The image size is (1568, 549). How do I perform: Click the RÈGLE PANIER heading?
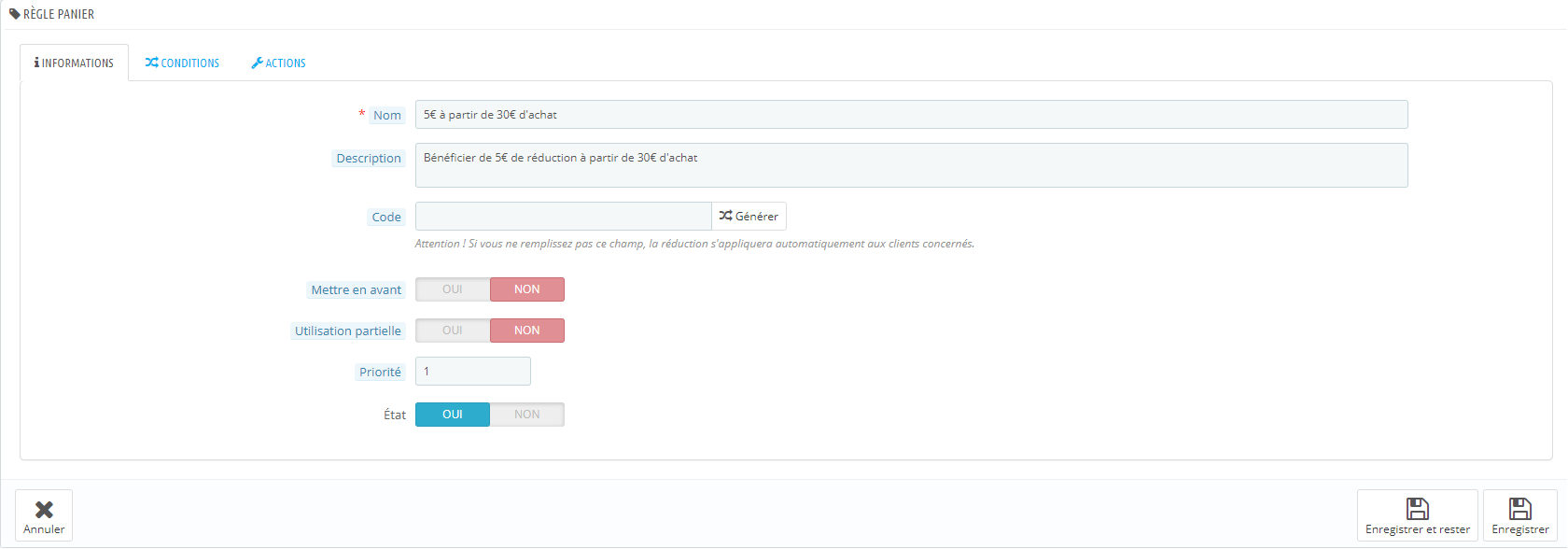pos(59,14)
